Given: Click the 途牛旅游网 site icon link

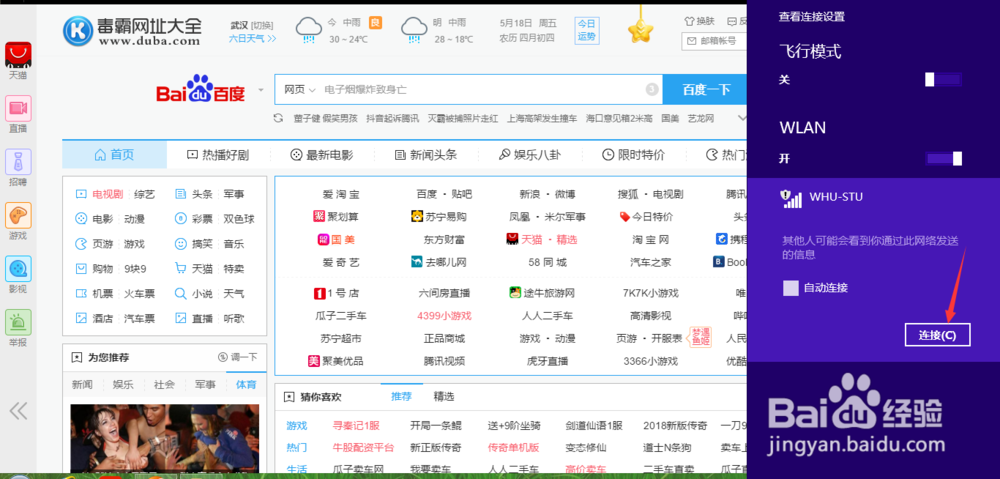Looking at the screenshot, I should [x=515, y=293].
